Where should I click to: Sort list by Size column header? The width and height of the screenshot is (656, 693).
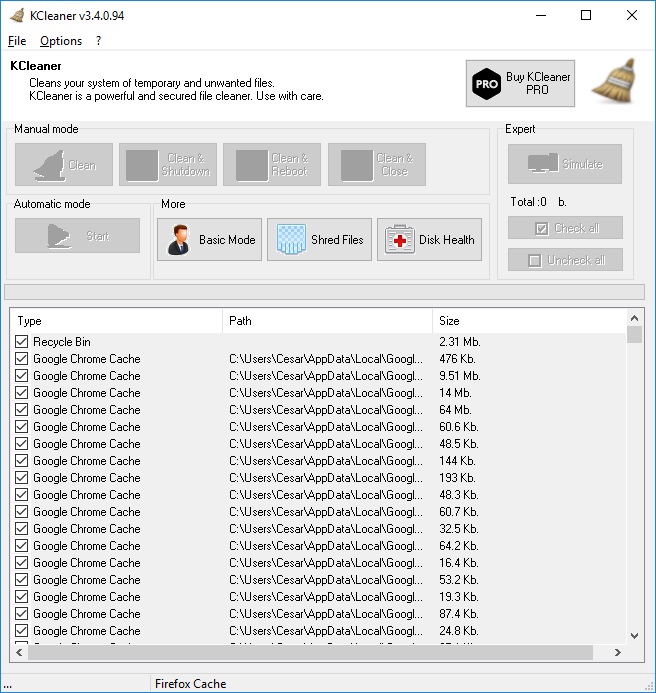529,321
